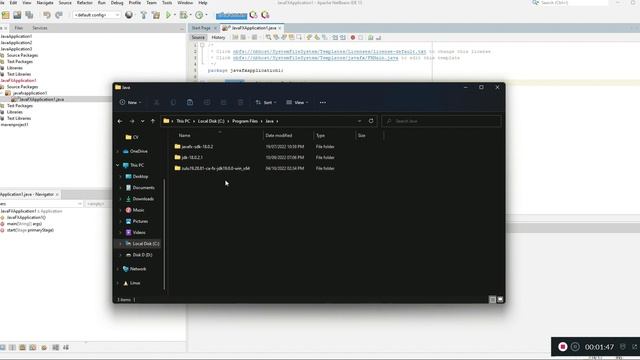
Task: Collapse the comment fold on line 1
Action: (202, 45)
